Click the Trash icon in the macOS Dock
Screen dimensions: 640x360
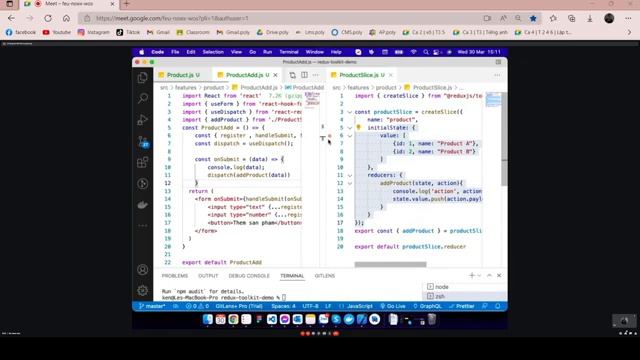tap(431, 319)
